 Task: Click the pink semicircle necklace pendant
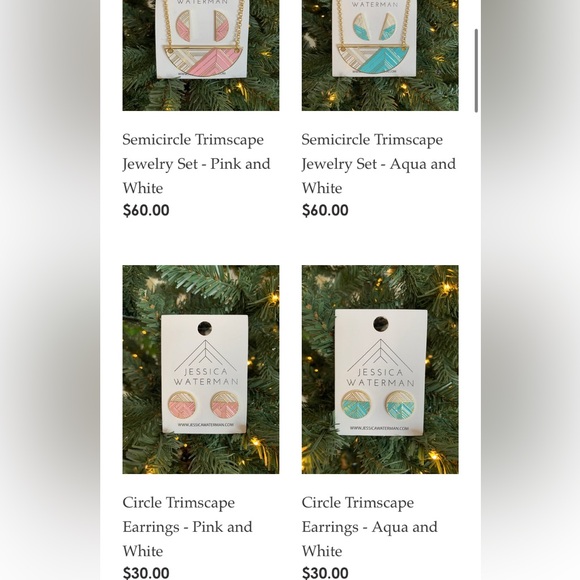pyautogui.click(x=203, y=60)
